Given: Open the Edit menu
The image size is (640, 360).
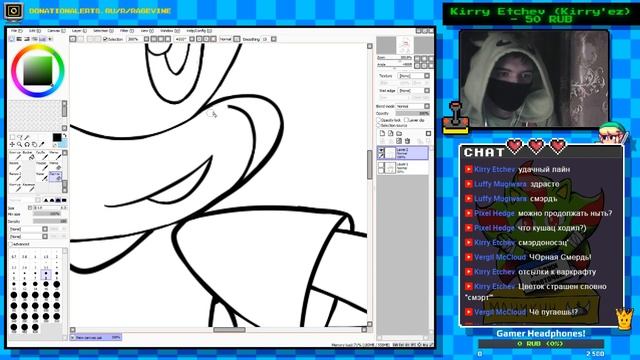Looking at the screenshot, I should (34, 31).
